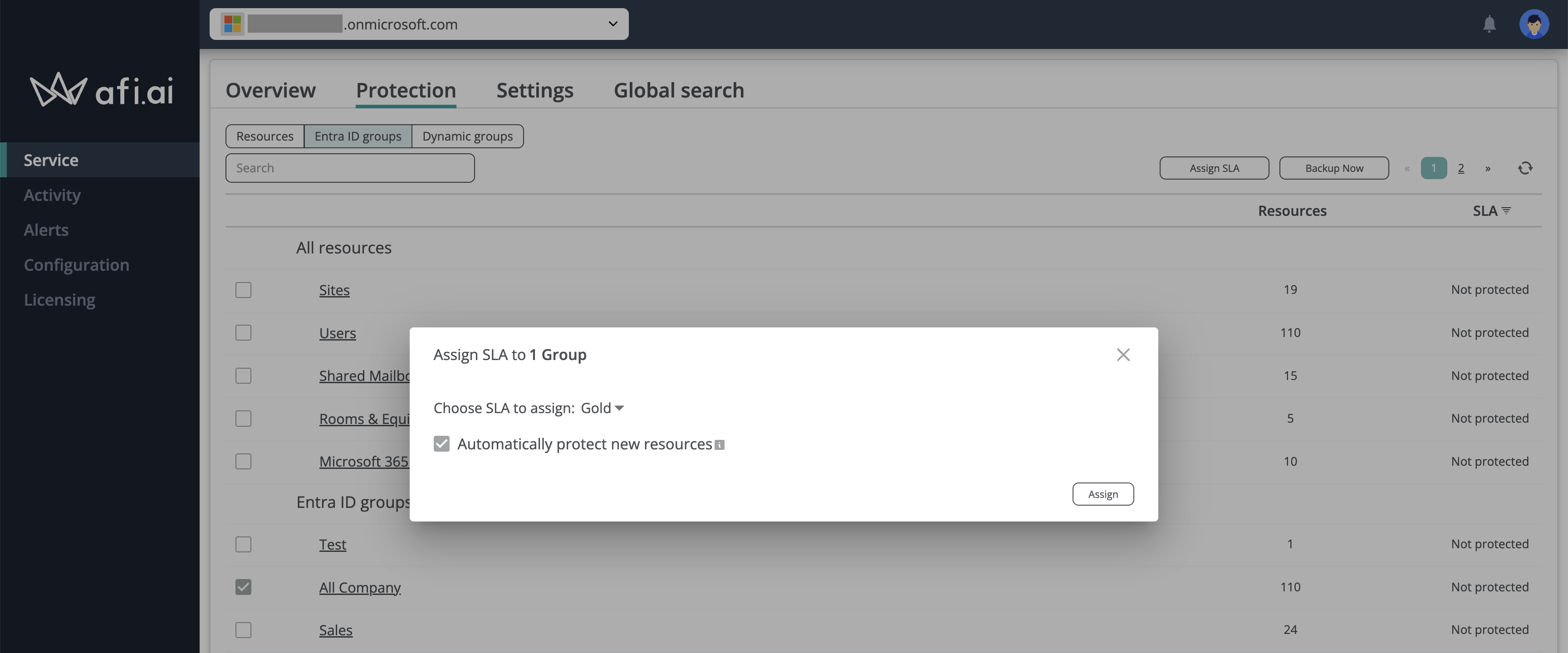Click the Assign button in dialog
Screen dimensions: 1568x653
1102,493
